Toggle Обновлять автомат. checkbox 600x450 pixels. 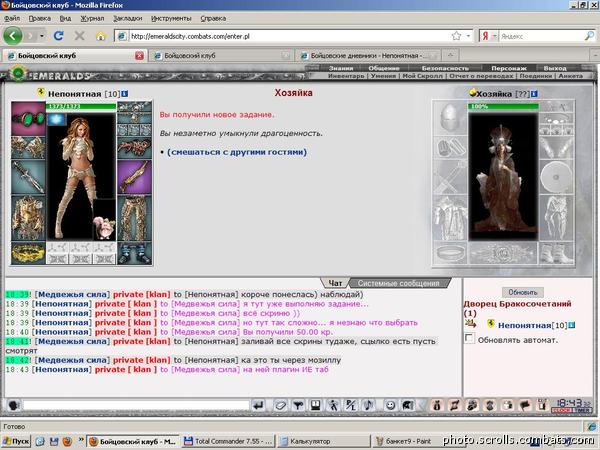469,339
